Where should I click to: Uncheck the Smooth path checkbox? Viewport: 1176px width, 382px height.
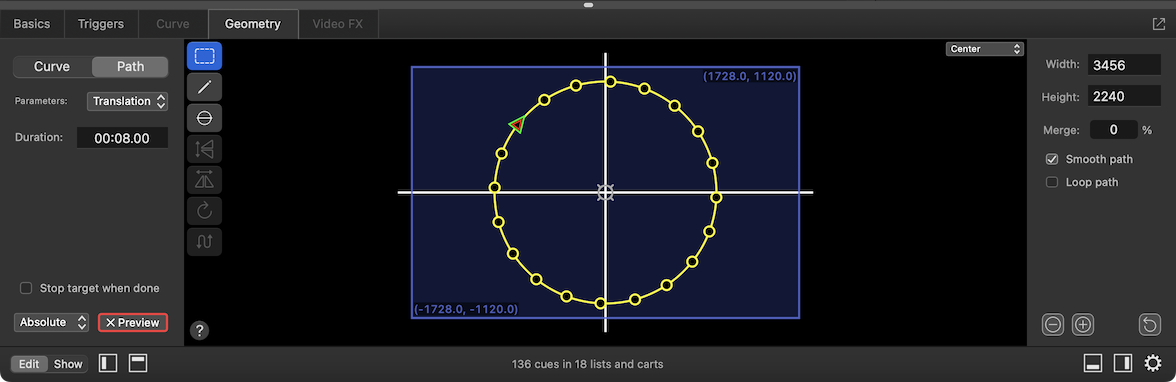point(1052,159)
